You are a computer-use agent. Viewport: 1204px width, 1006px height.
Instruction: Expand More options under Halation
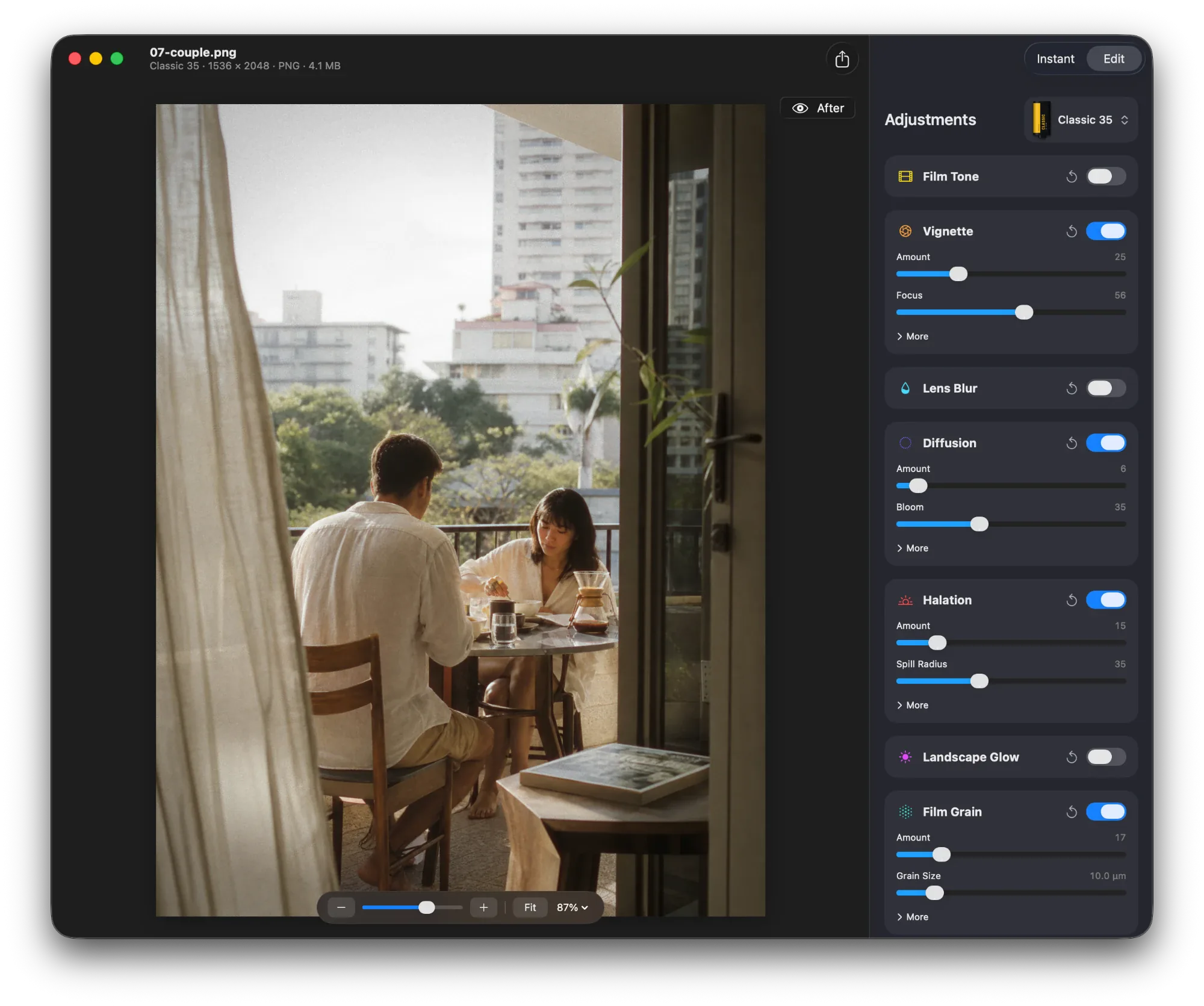click(913, 706)
